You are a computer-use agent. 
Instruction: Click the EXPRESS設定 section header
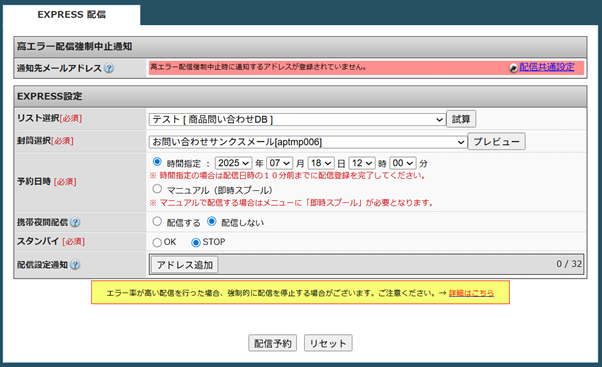[x=300, y=96]
